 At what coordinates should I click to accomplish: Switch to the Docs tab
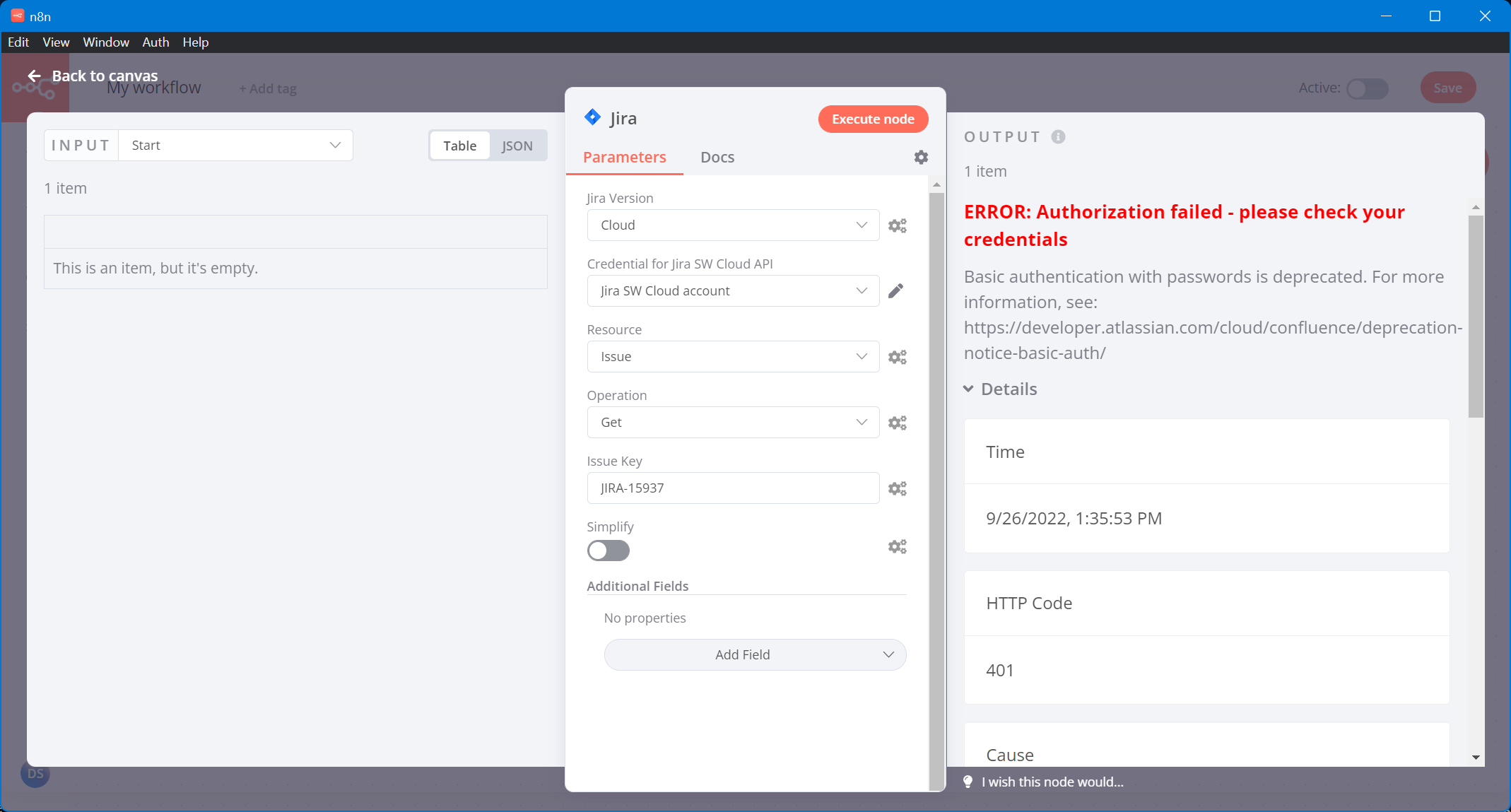click(717, 157)
